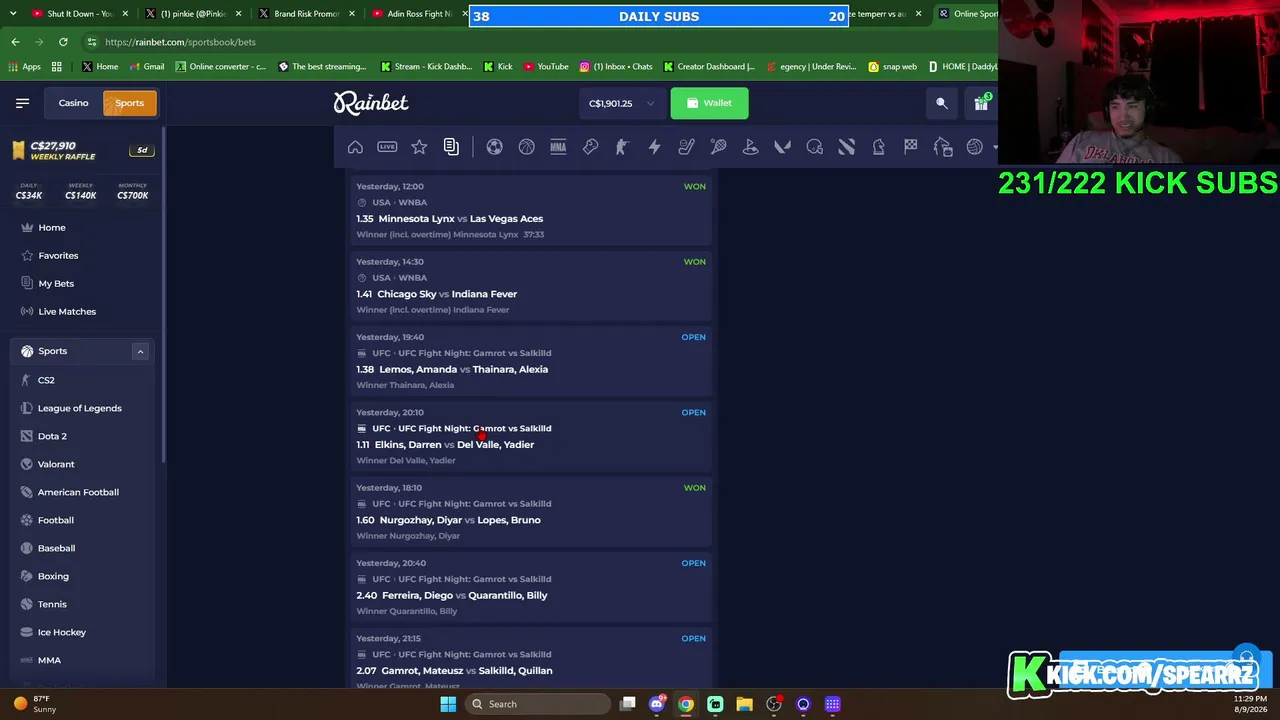The height and width of the screenshot is (720, 1280).
Task: Open the gift rewards icon
Action: 981,103
